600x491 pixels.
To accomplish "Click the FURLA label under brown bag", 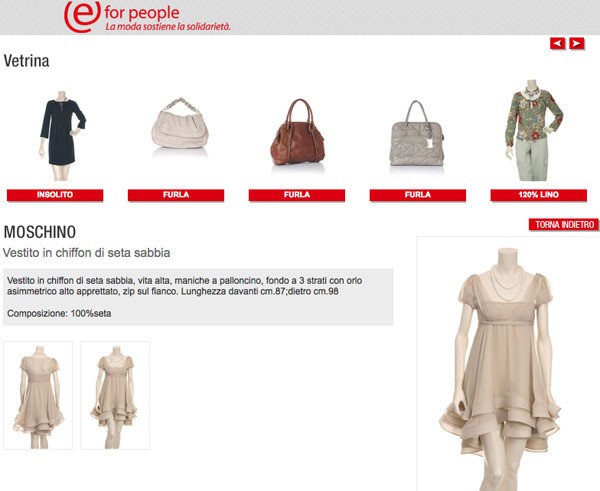I will point(297,195).
